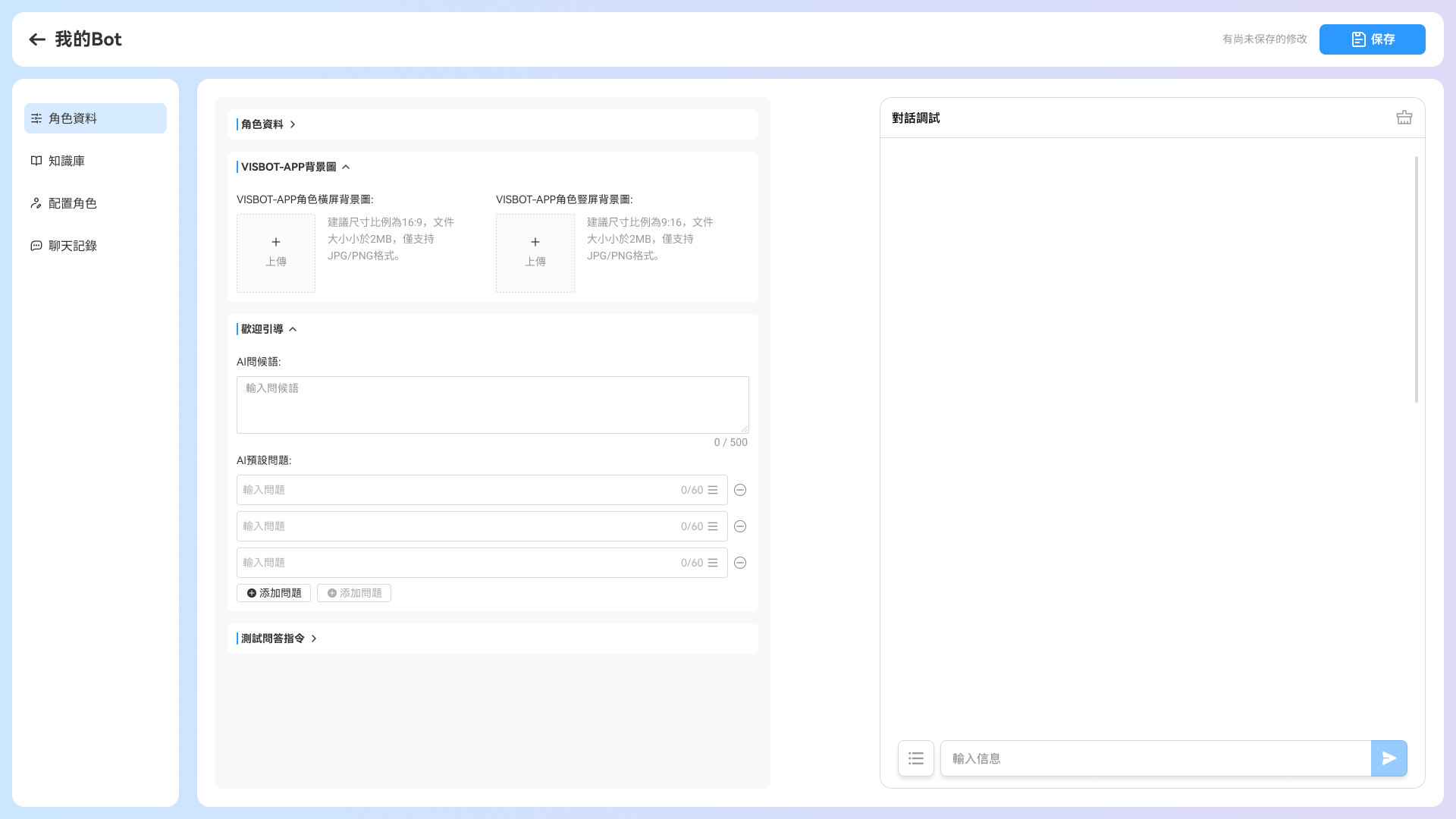
Task: Click the back arrow beside 我的Bot
Action: (37, 39)
